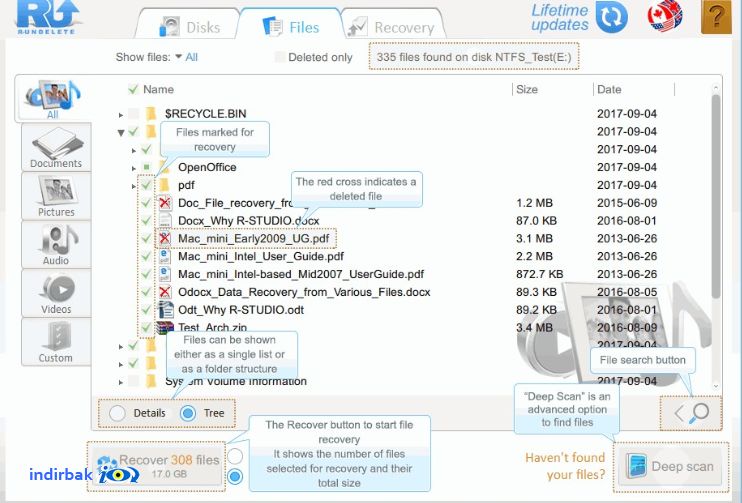
Task: Sort by the Size column header
Action: pos(527,89)
